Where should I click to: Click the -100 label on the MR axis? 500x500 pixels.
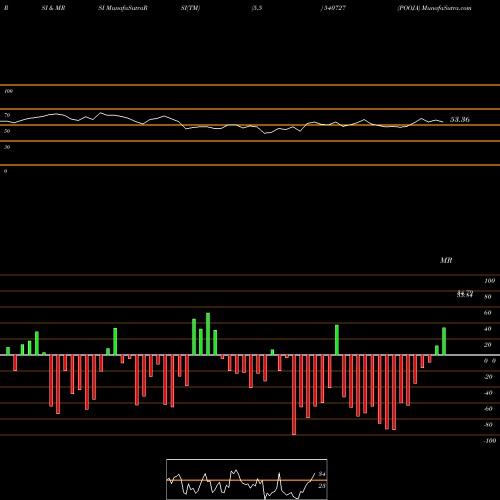coord(490,441)
